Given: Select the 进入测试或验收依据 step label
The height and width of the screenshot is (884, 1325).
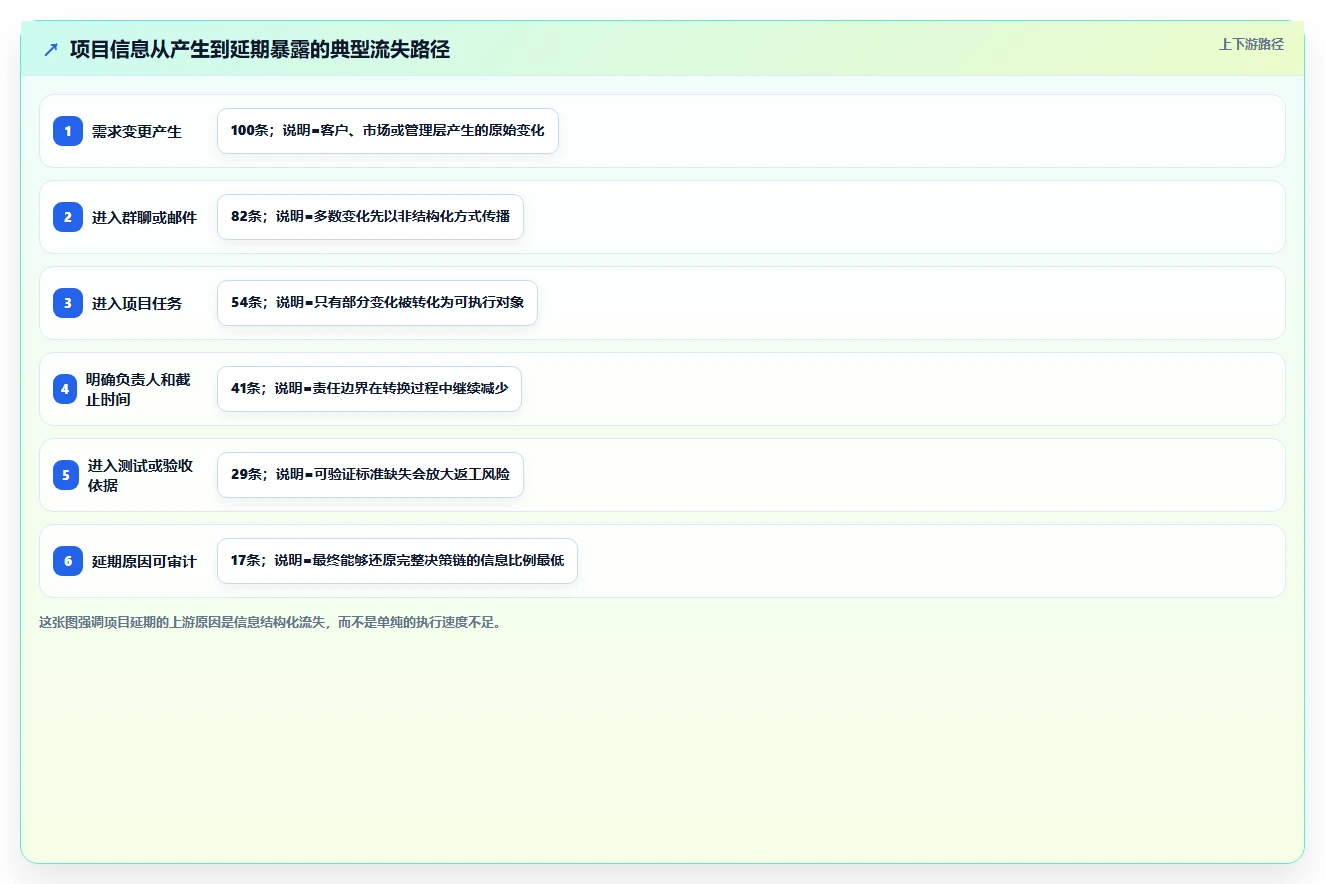Looking at the screenshot, I should pyautogui.click(x=141, y=475).
